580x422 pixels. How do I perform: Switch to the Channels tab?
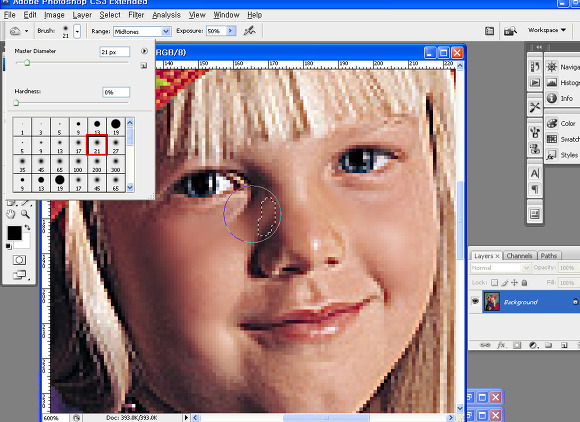tap(519, 256)
